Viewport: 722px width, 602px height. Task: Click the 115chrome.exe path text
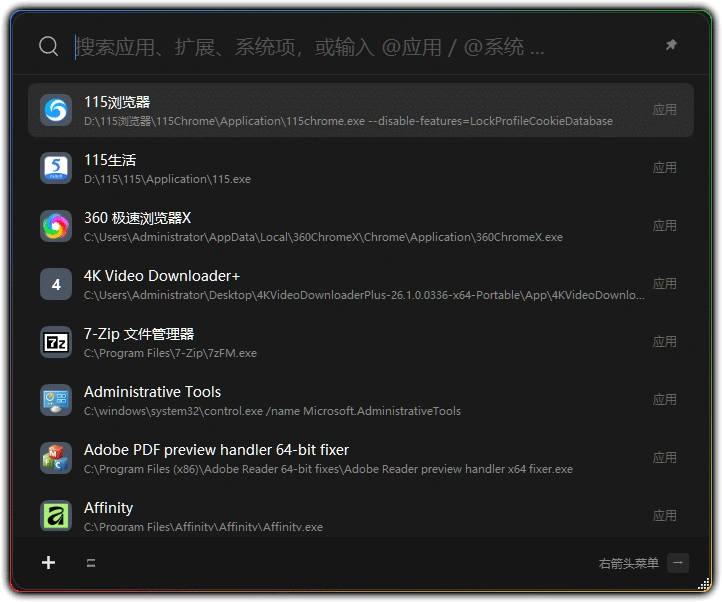pyautogui.click(x=348, y=121)
